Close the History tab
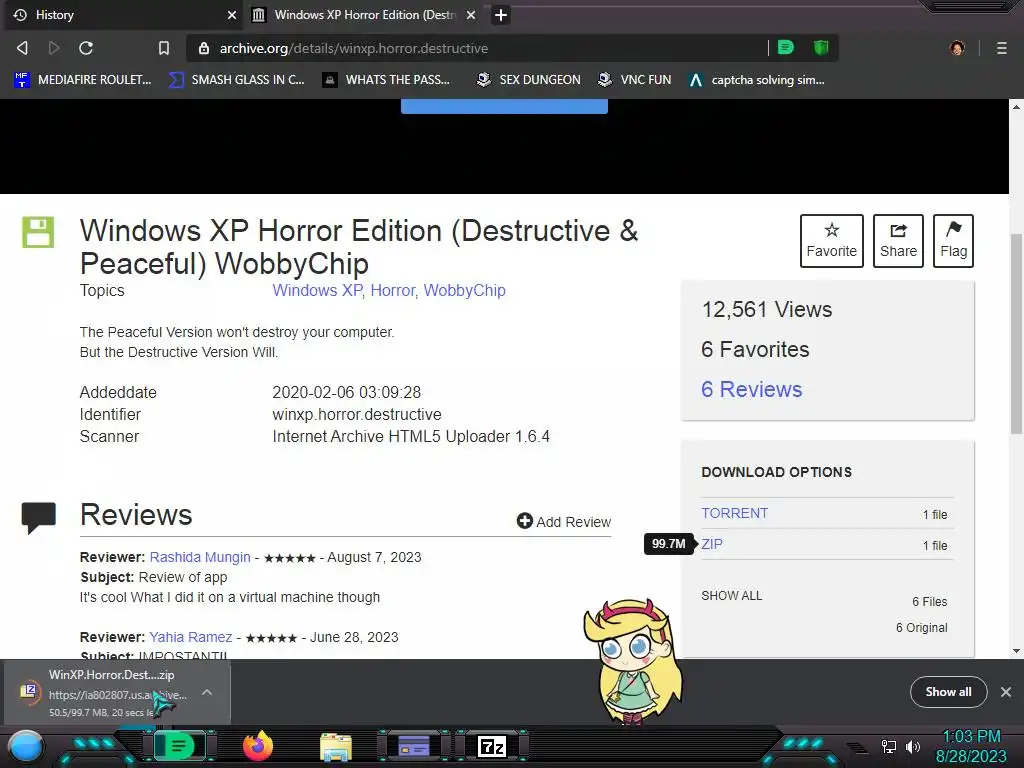 (232, 15)
